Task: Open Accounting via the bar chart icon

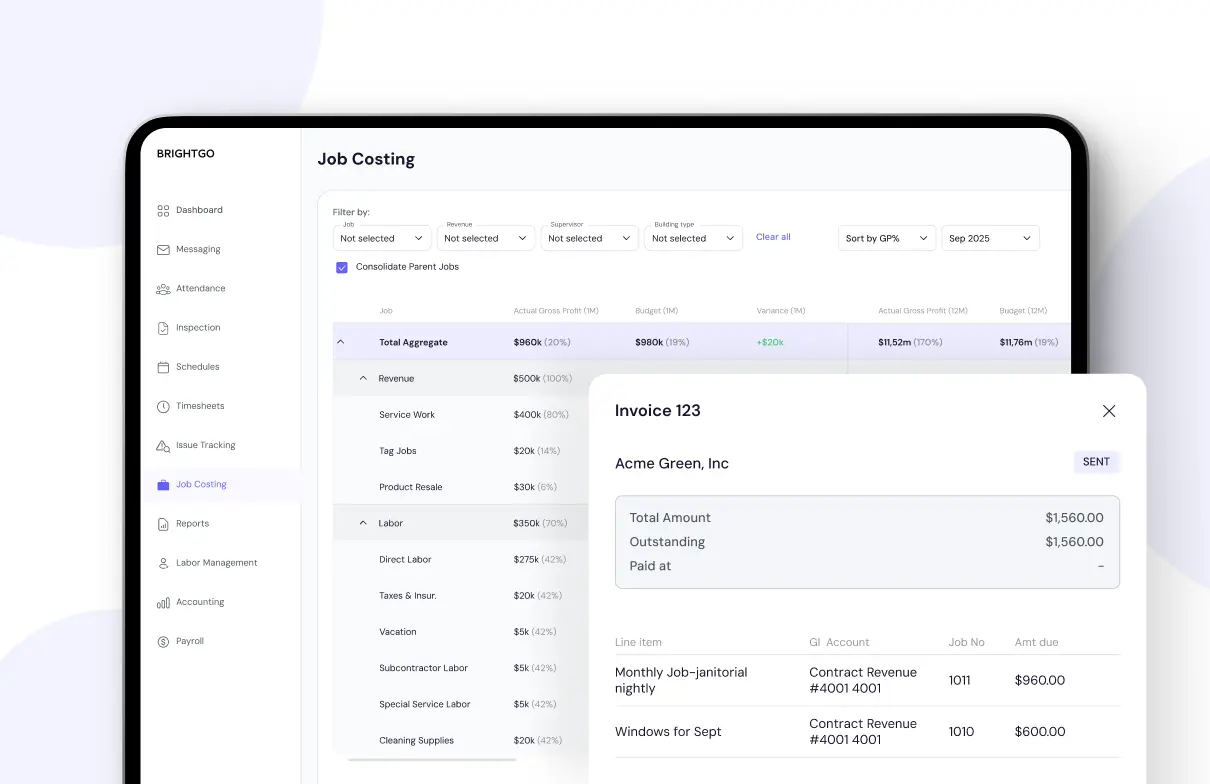Action: pos(163,601)
